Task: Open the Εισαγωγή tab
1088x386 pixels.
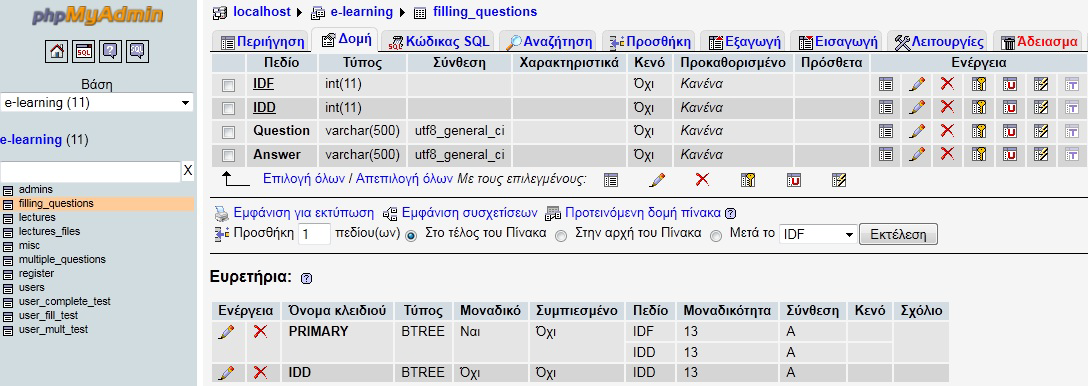Action: tap(838, 42)
